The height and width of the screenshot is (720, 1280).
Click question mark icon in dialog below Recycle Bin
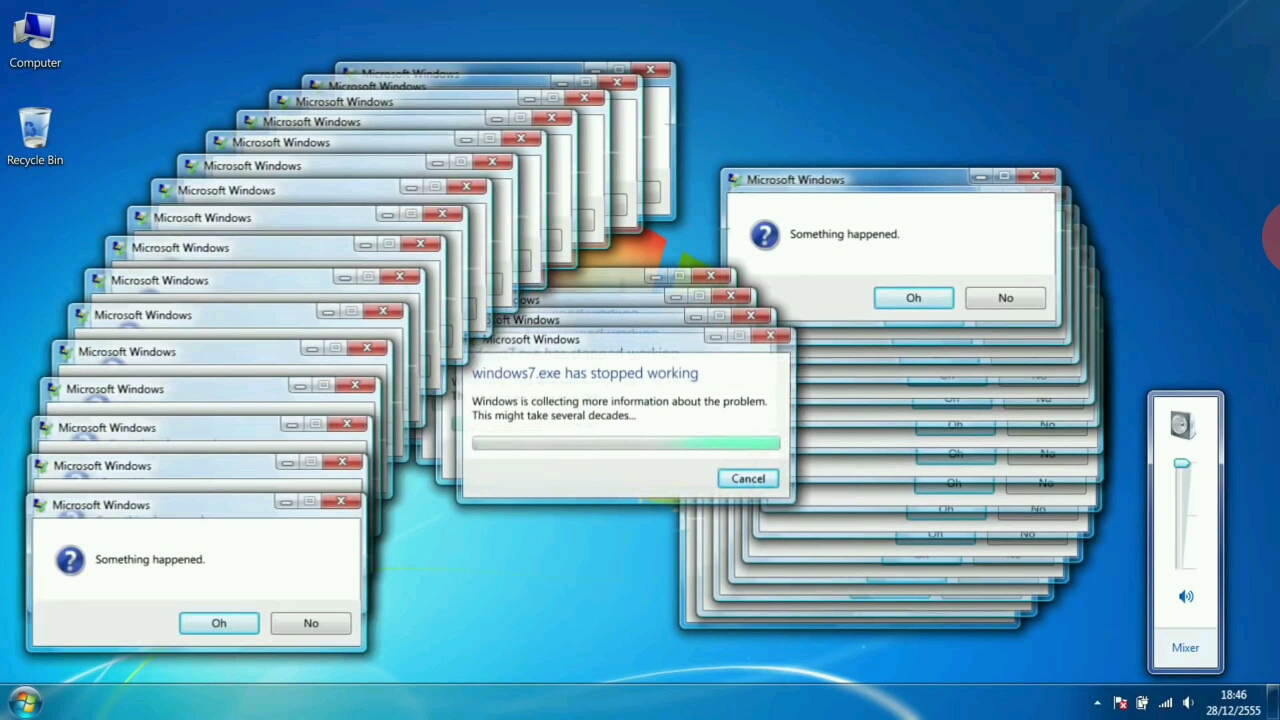pos(70,560)
